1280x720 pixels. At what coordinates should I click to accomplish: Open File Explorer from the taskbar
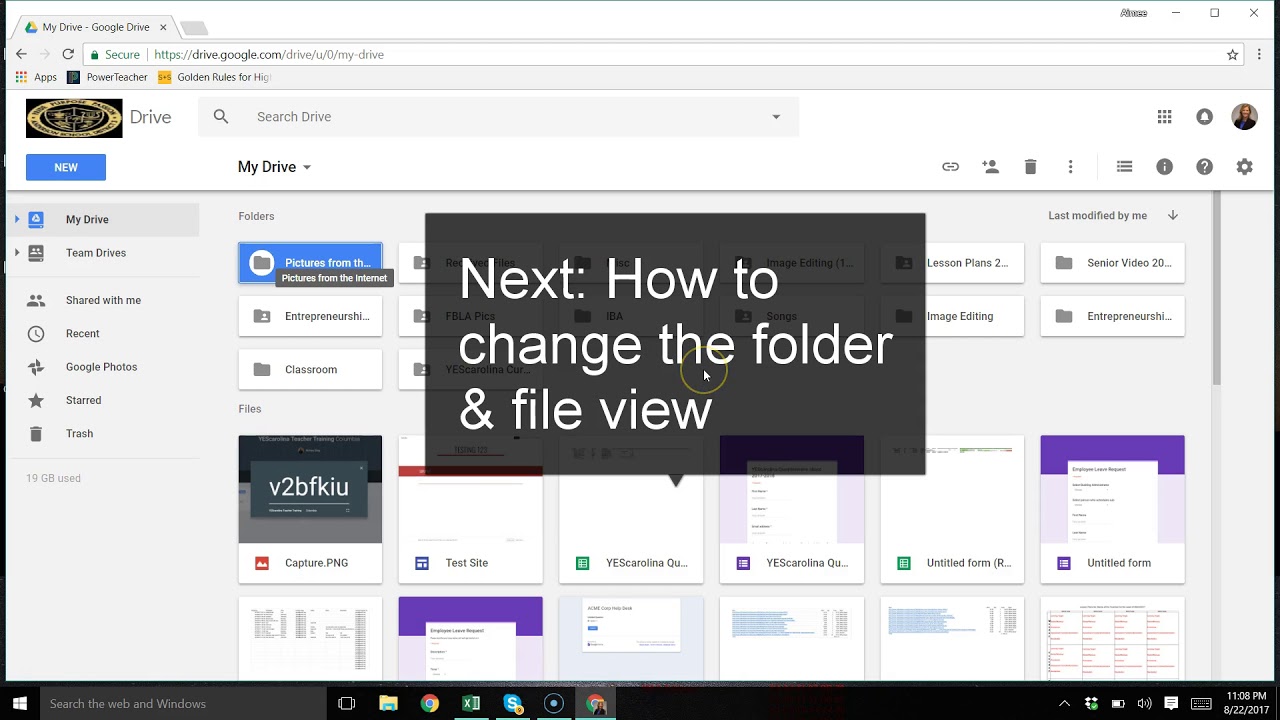[388, 703]
